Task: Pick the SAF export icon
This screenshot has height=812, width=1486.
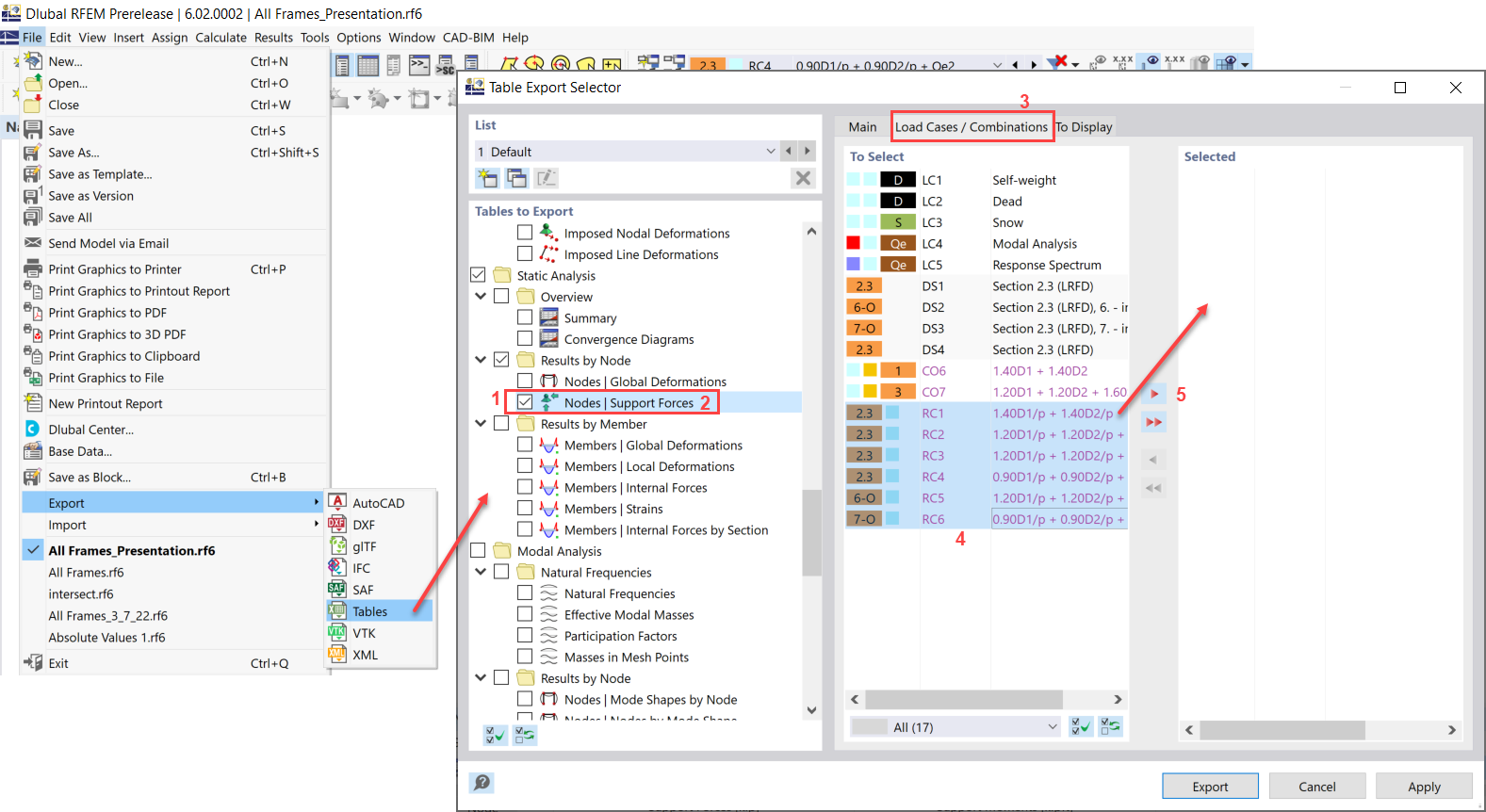Action: (x=337, y=589)
